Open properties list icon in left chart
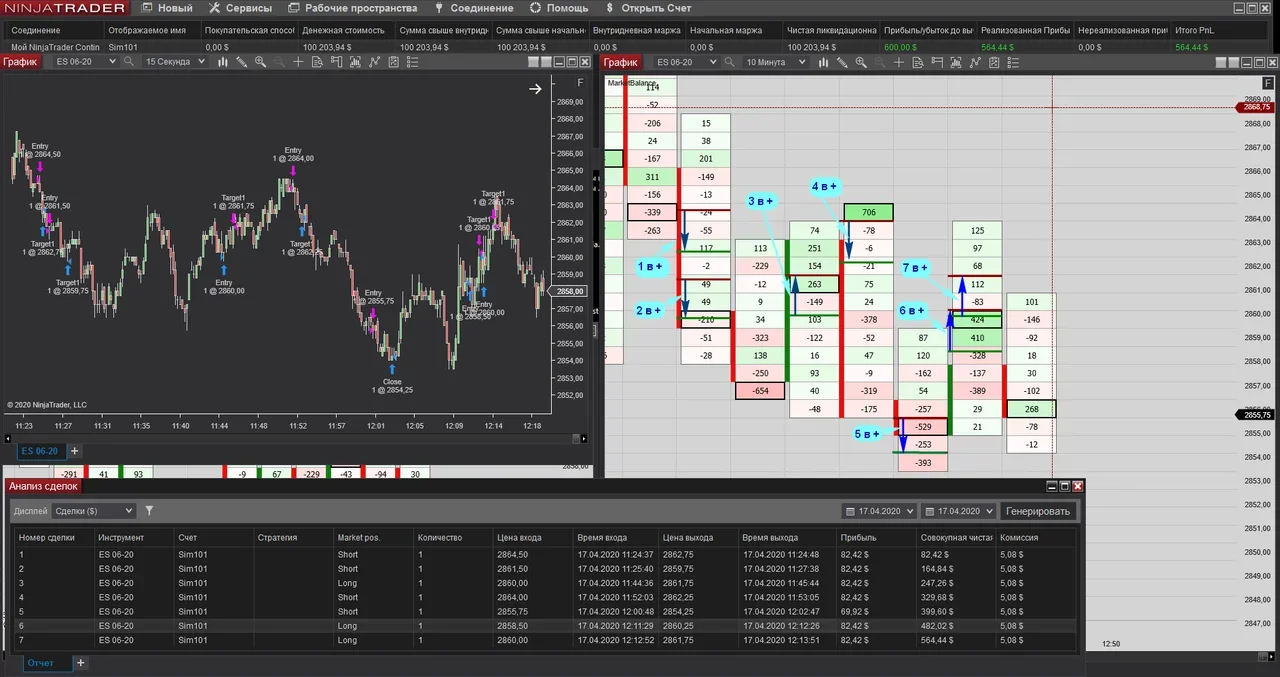The height and width of the screenshot is (677, 1280). pyautogui.click(x=412, y=62)
